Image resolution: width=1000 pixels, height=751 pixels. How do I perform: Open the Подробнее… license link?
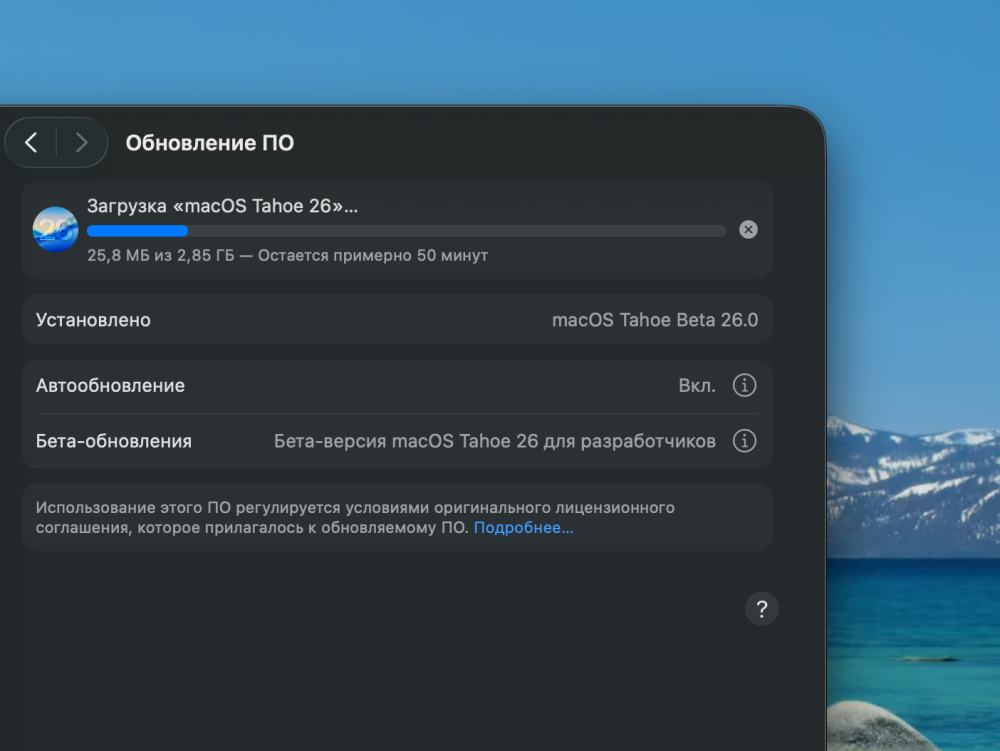pyautogui.click(x=523, y=528)
